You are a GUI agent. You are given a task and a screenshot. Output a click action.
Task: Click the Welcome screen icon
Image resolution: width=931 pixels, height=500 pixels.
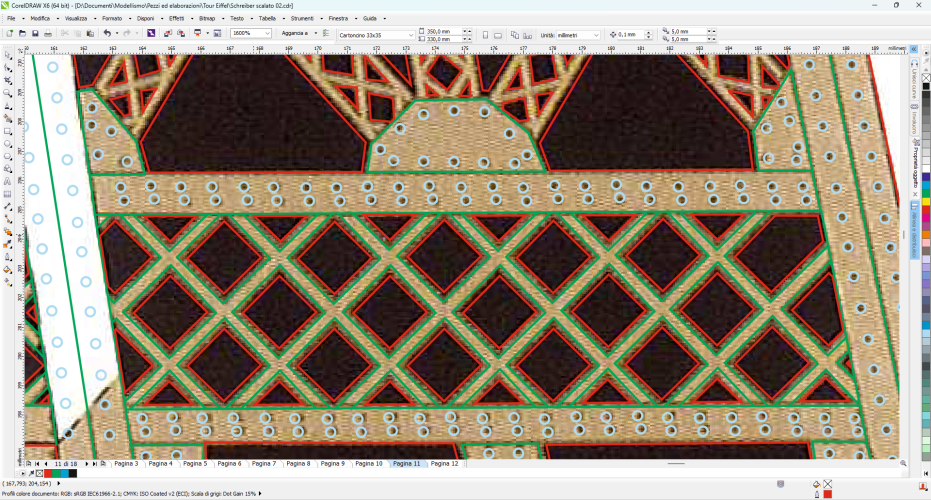coord(217,33)
